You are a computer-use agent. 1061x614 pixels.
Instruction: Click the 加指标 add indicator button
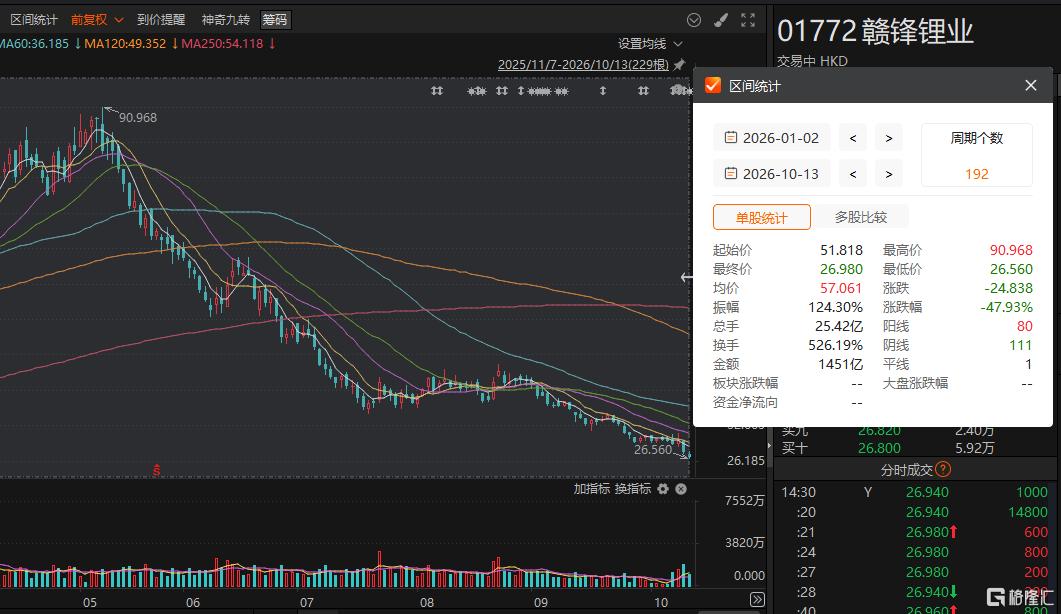pyautogui.click(x=591, y=489)
